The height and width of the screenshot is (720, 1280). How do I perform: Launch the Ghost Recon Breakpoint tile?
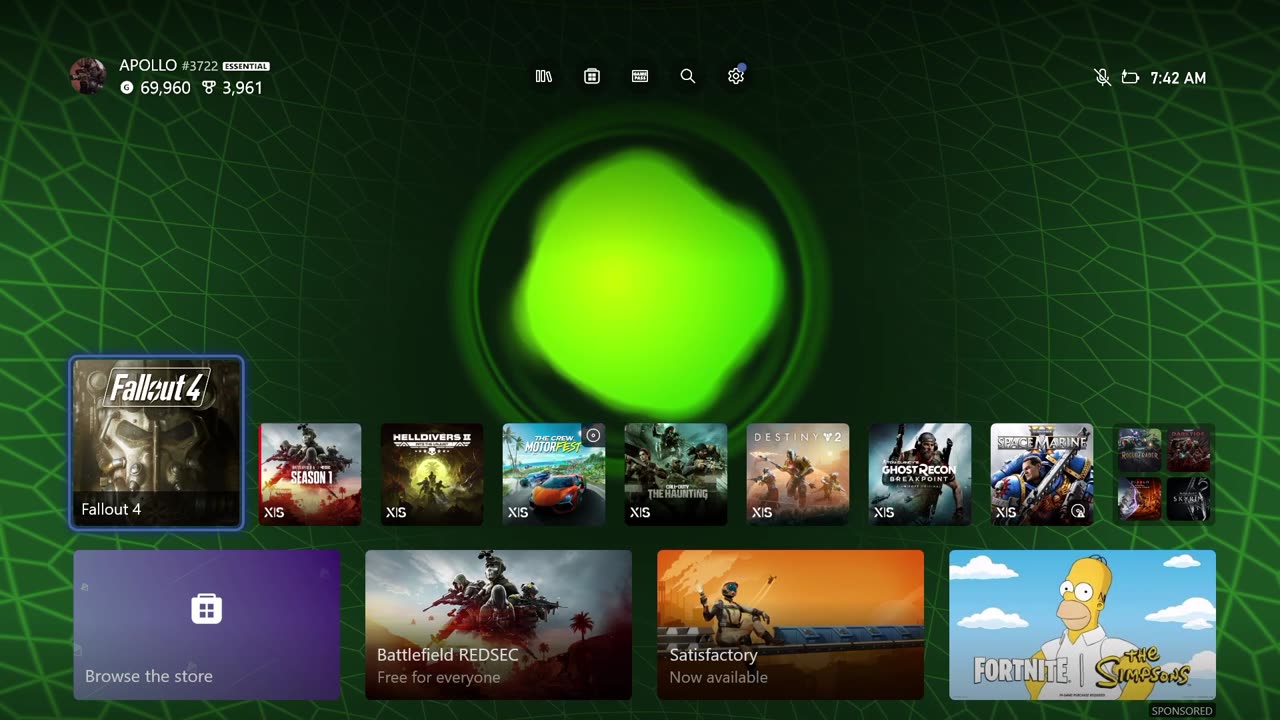click(x=920, y=474)
